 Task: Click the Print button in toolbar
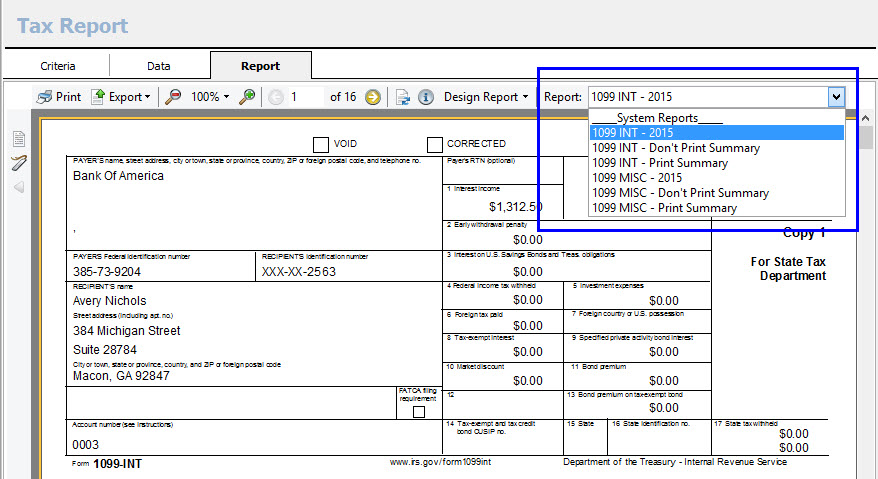pos(59,97)
